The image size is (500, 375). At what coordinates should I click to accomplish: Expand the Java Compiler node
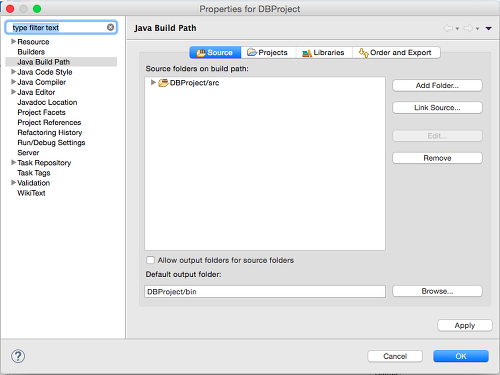click(13, 82)
